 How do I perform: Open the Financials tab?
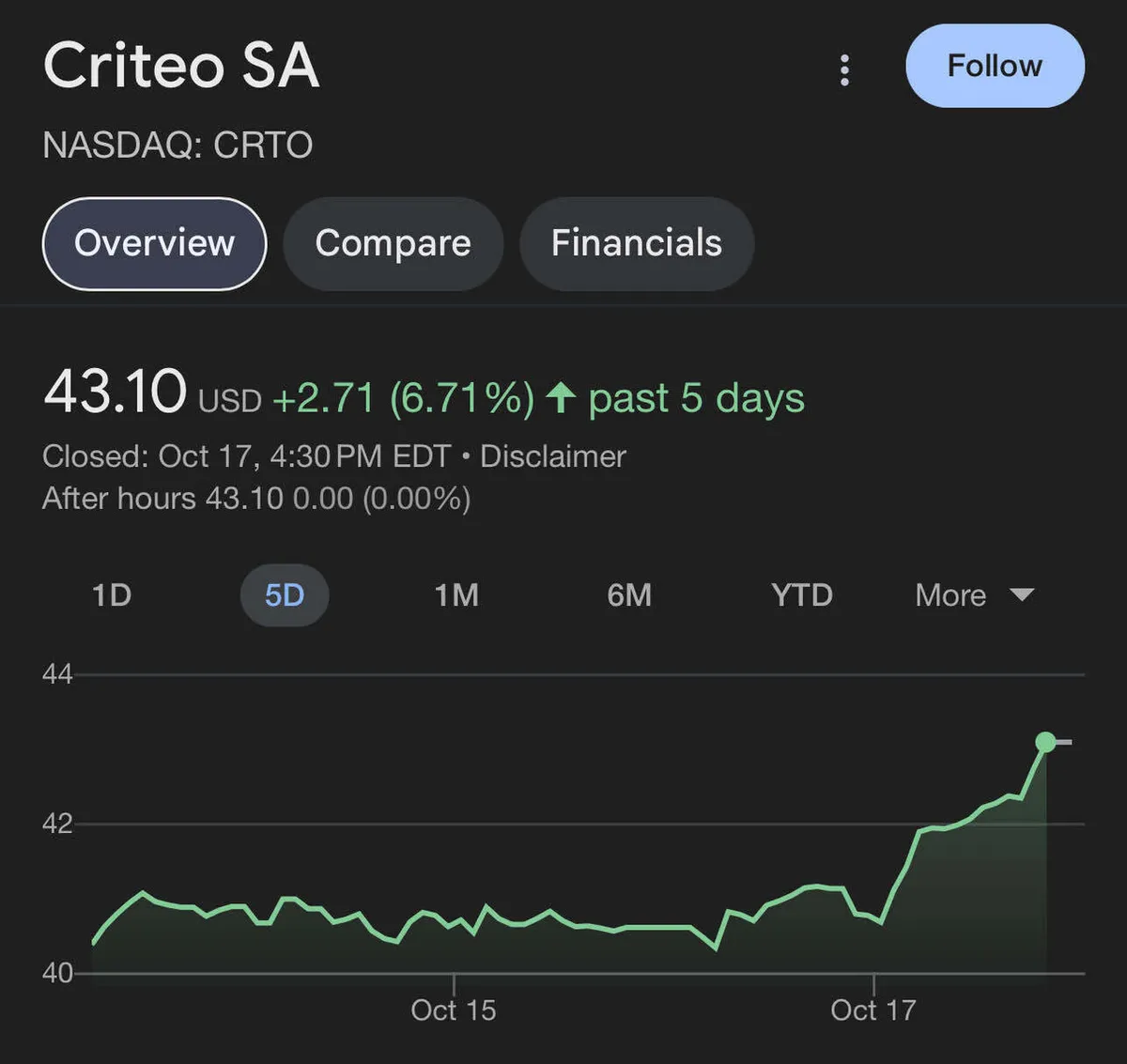(x=636, y=243)
